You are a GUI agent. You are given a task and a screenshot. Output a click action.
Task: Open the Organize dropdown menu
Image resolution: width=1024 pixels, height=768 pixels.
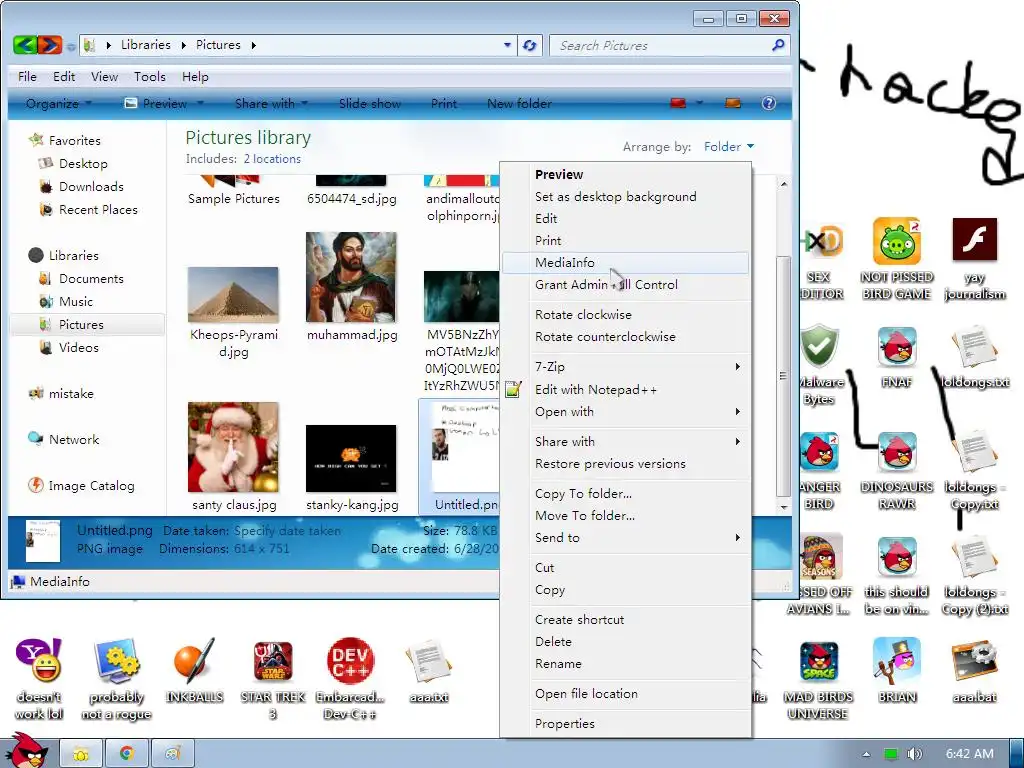pos(59,103)
